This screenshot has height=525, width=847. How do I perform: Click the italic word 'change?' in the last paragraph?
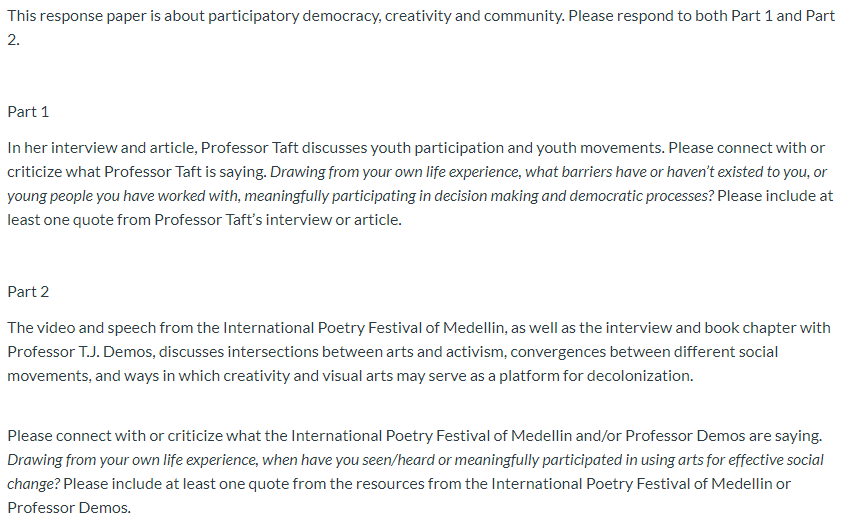[x=33, y=484]
